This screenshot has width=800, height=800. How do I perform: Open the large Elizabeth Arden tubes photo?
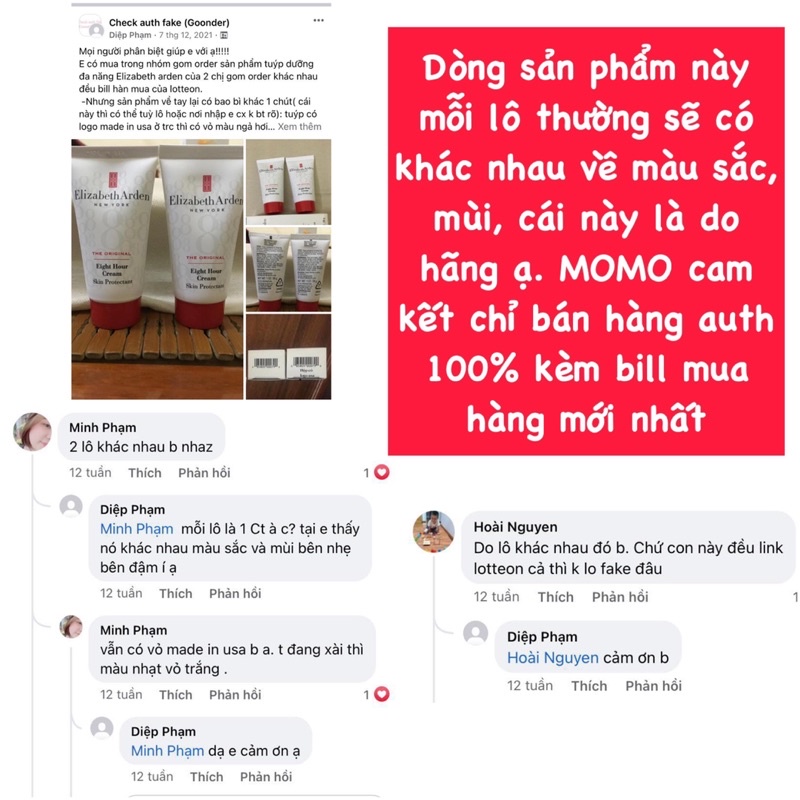[x=157, y=269]
